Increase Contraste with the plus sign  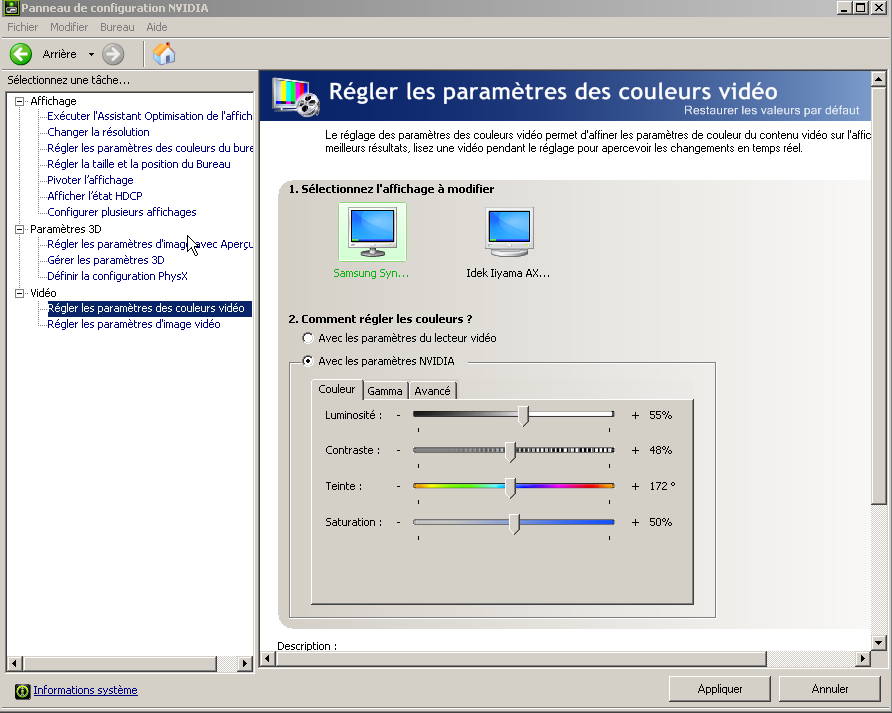click(635, 450)
